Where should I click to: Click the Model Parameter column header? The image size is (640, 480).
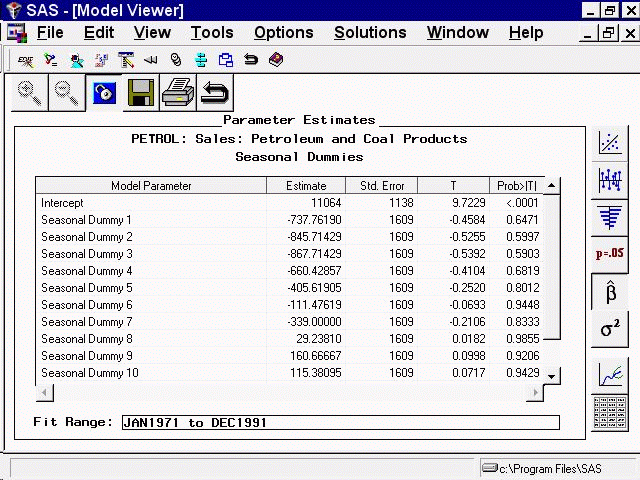(151, 186)
